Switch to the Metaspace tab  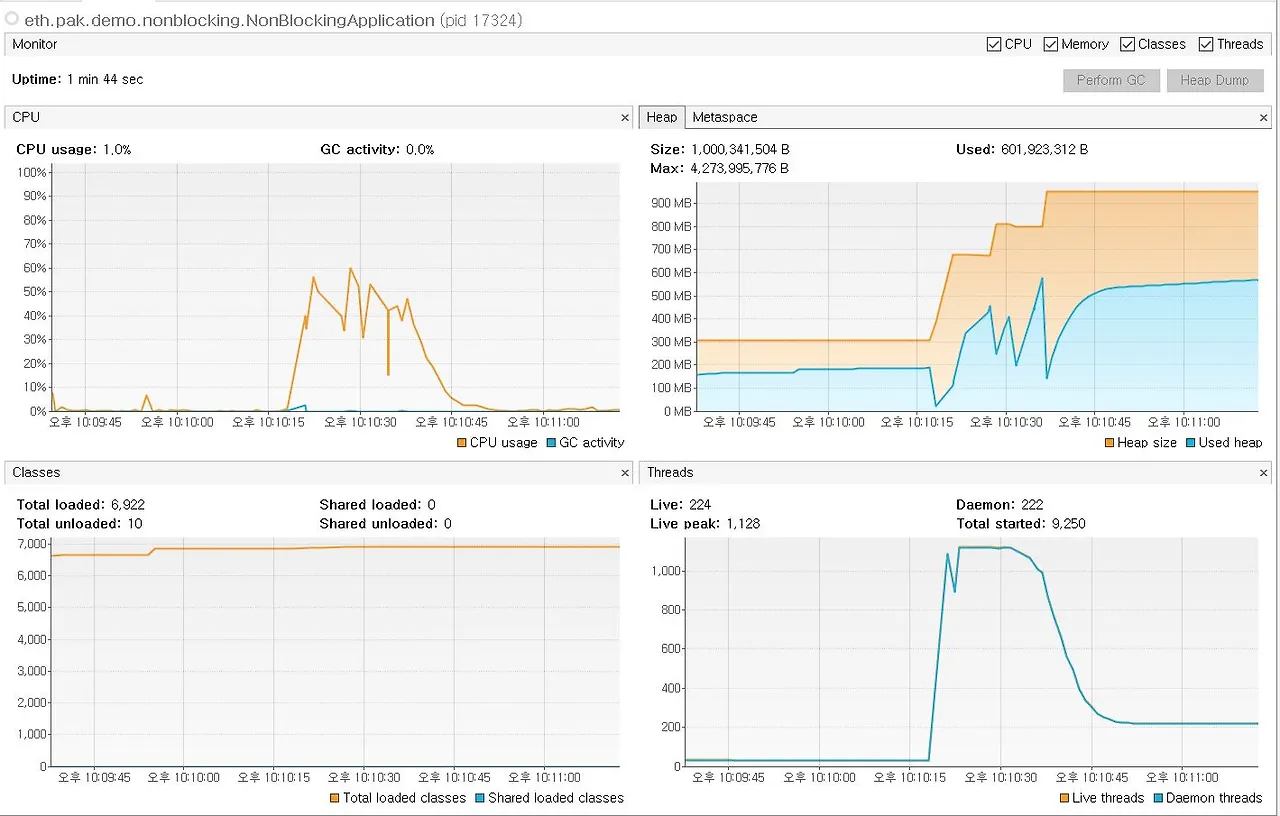click(725, 118)
